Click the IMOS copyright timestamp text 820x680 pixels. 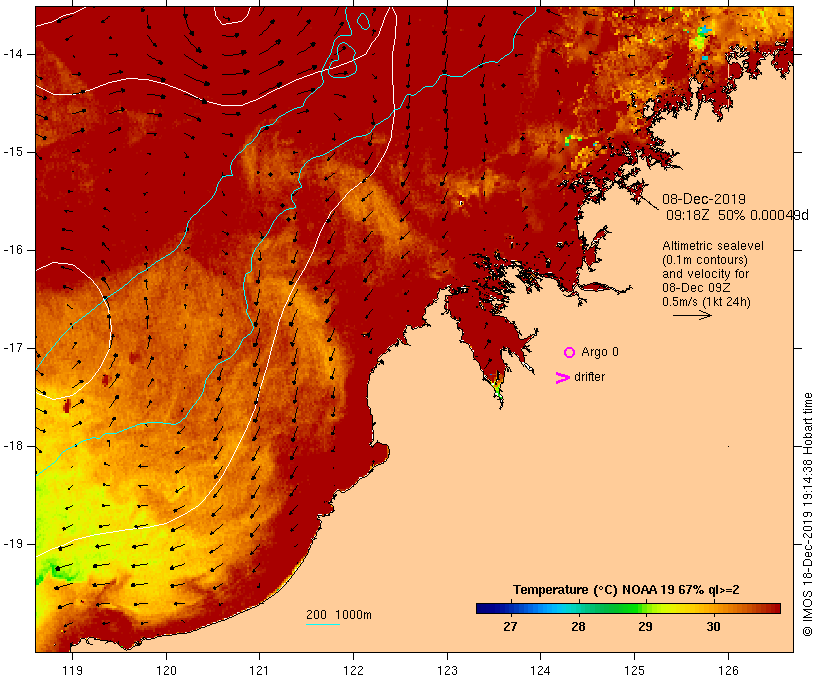808,514
